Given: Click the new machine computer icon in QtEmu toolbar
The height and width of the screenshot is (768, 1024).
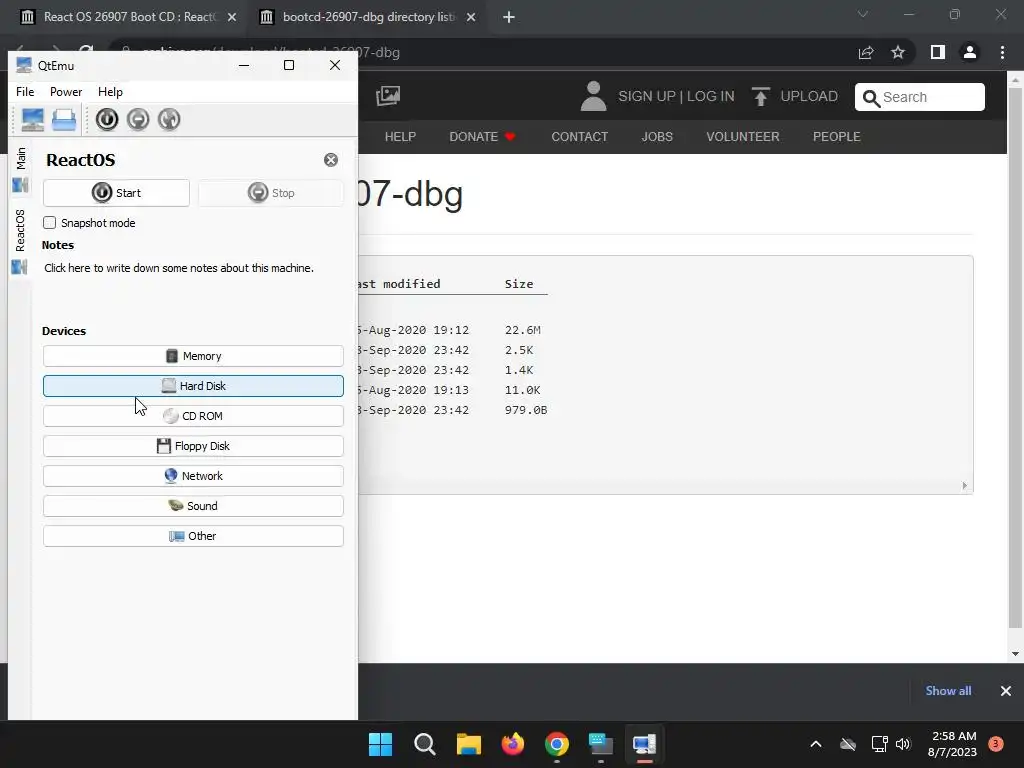Looking at the screenshot, I should coord(32,120).
